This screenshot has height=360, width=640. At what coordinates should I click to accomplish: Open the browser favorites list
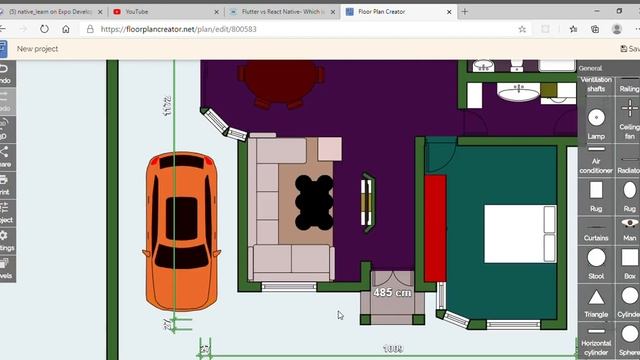[x=573, y=29]
